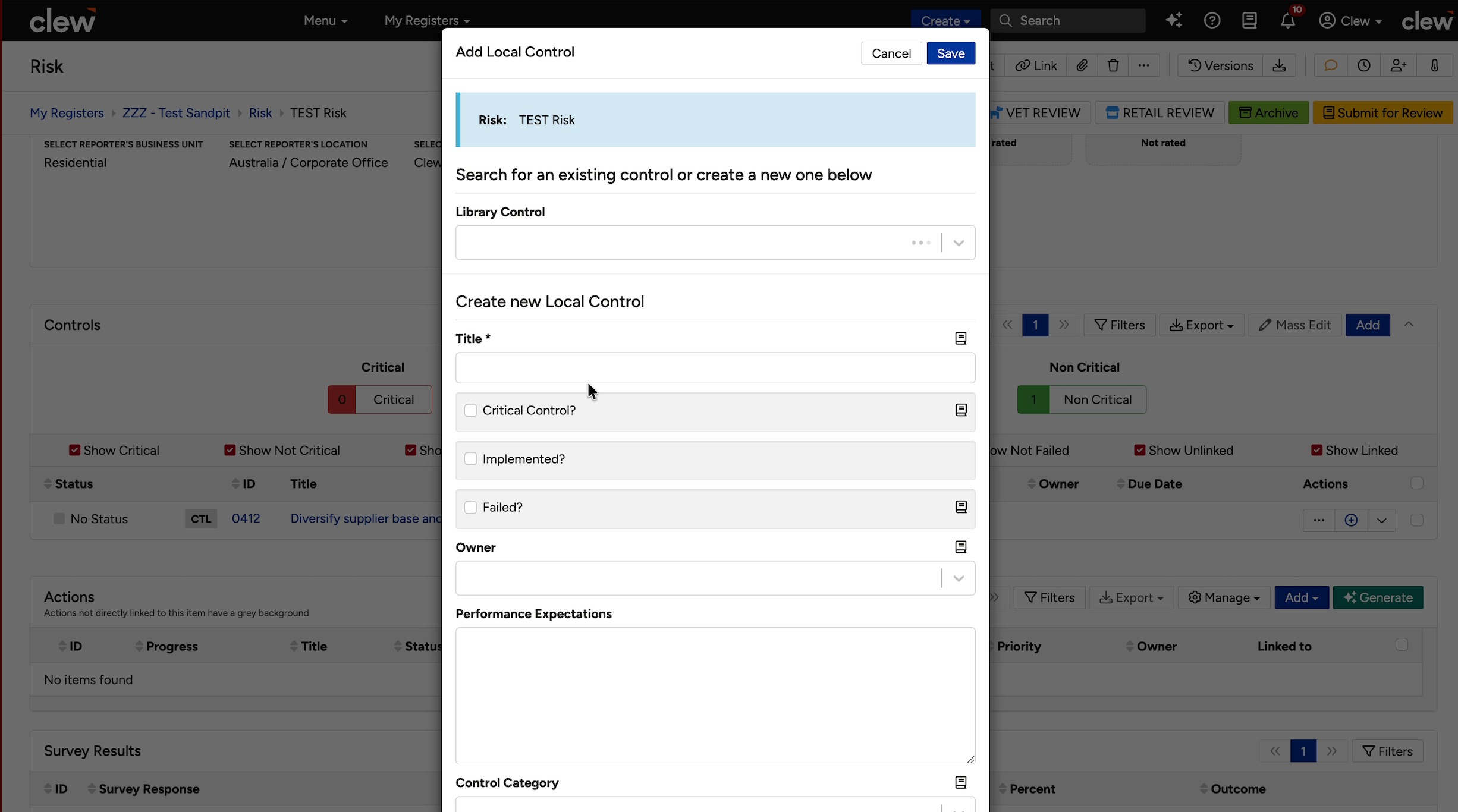The image size is (1458, 812).
Task: Select the checkbox for control row 0412
Action: tap(1417, 520)
